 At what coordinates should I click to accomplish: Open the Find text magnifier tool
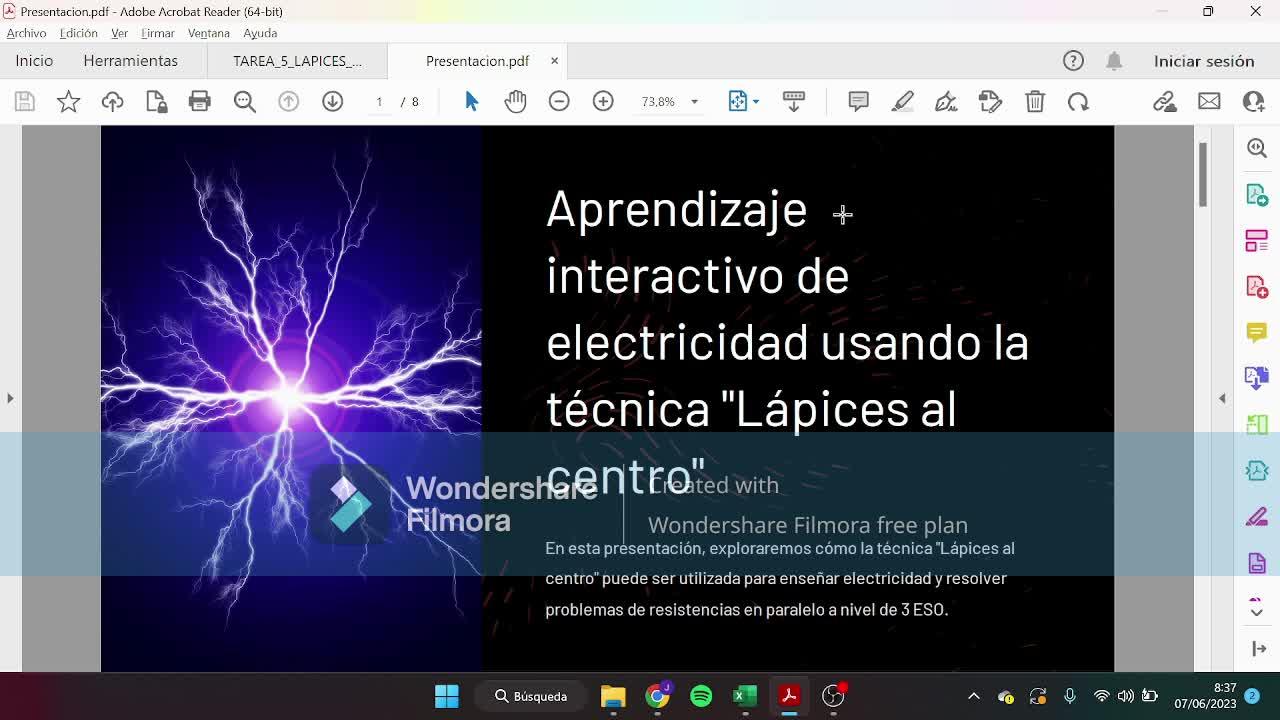pyautogui.click(x=244, y=101)
